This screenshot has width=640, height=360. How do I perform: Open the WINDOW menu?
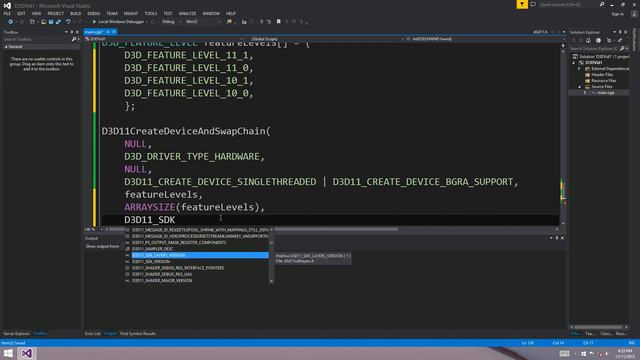[211, 13]
